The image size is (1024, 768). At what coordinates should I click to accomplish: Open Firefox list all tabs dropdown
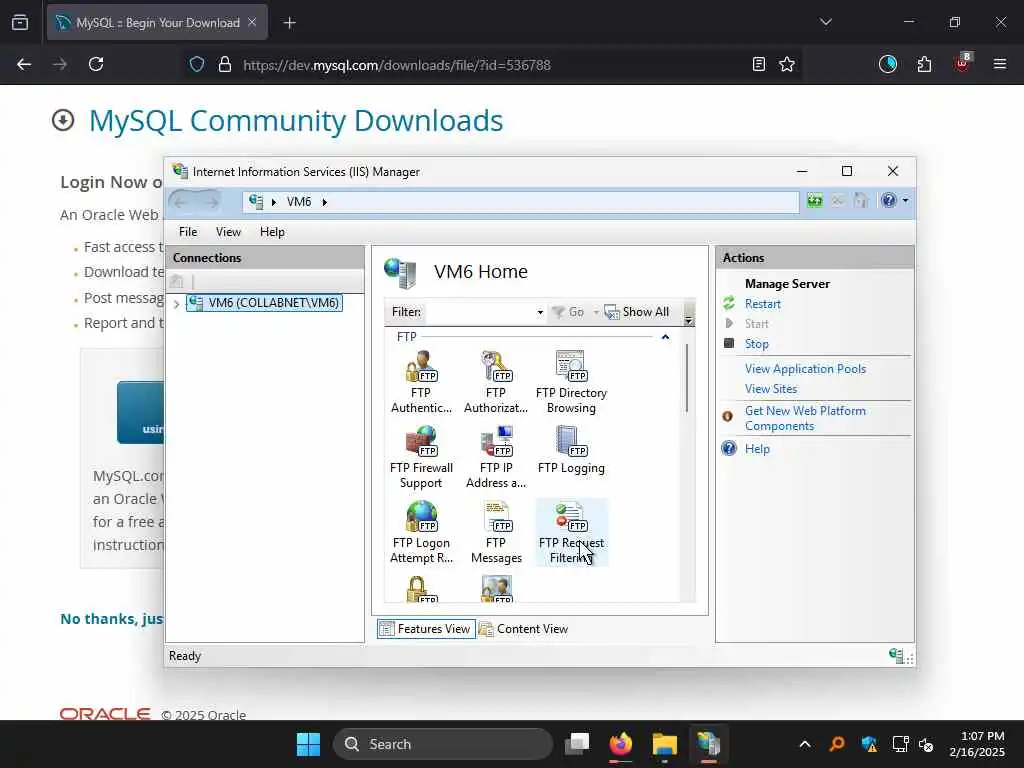[x=825, y=22]
